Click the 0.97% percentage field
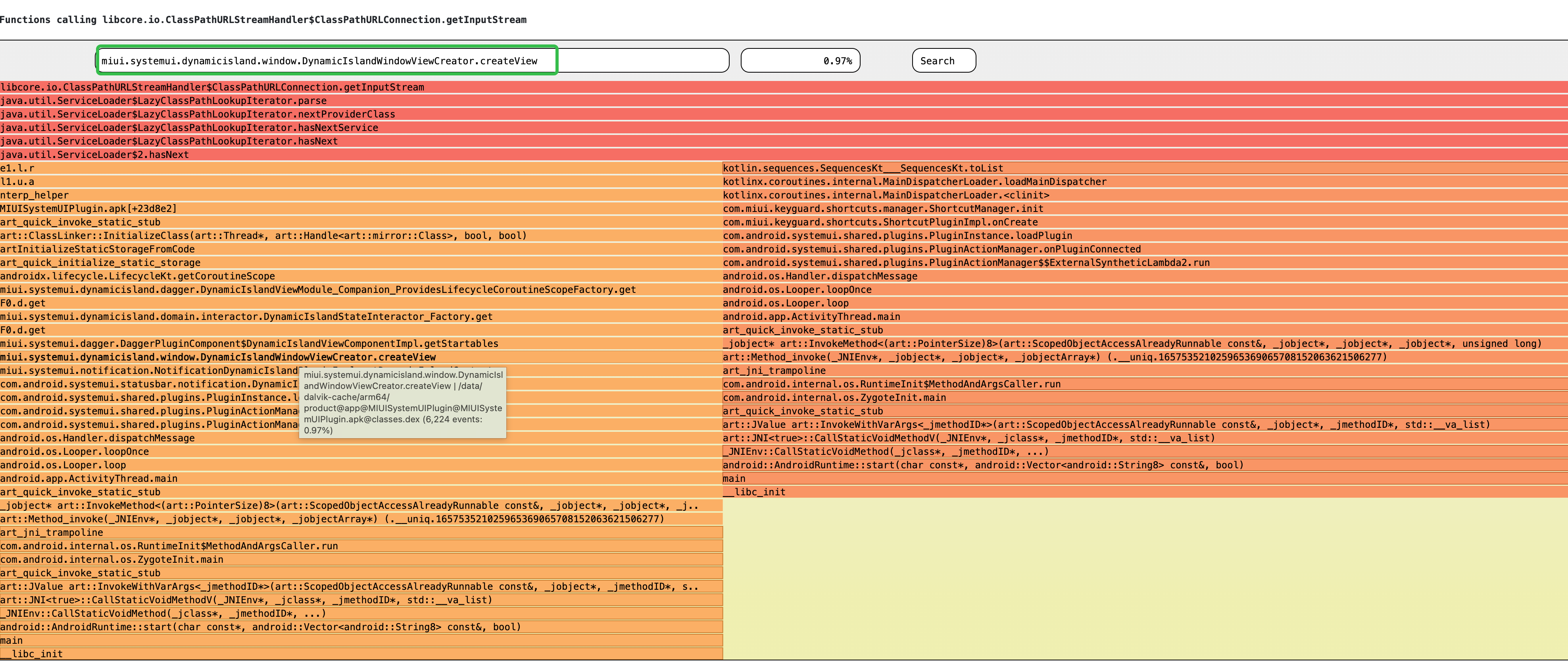 800,60
